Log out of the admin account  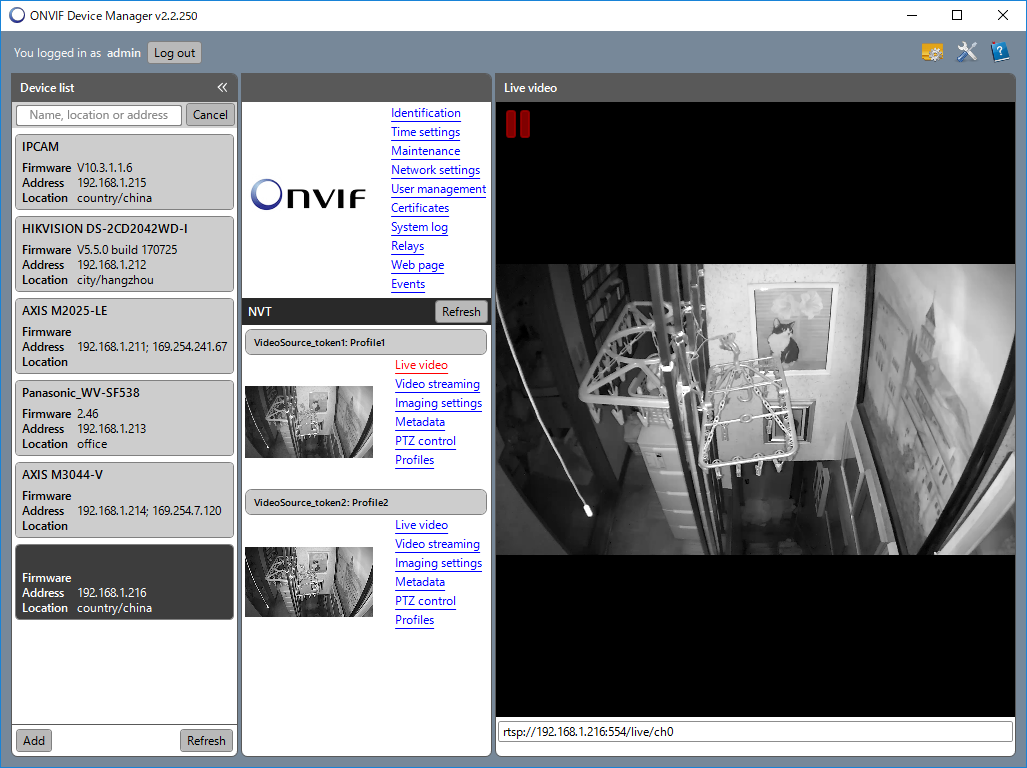[174, 53]
